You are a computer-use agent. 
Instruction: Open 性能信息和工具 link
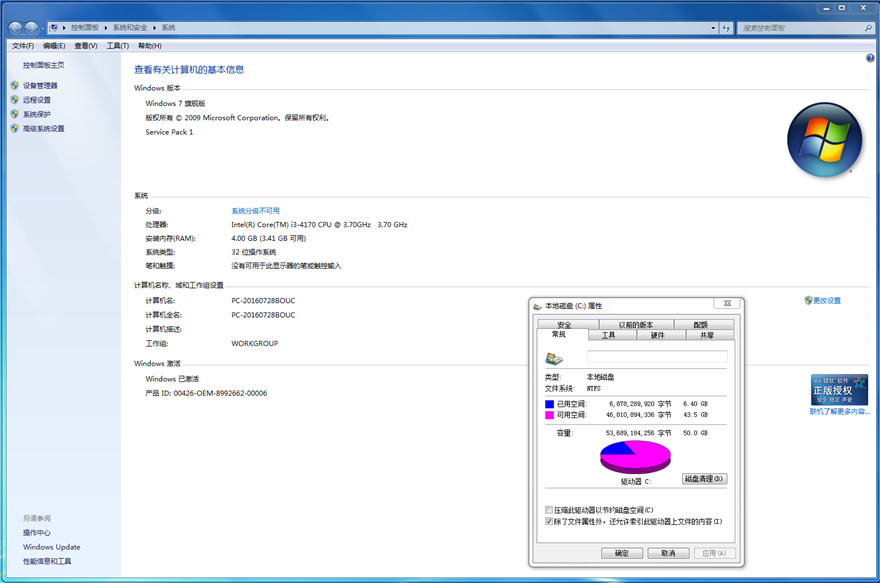tap(47, 561)
